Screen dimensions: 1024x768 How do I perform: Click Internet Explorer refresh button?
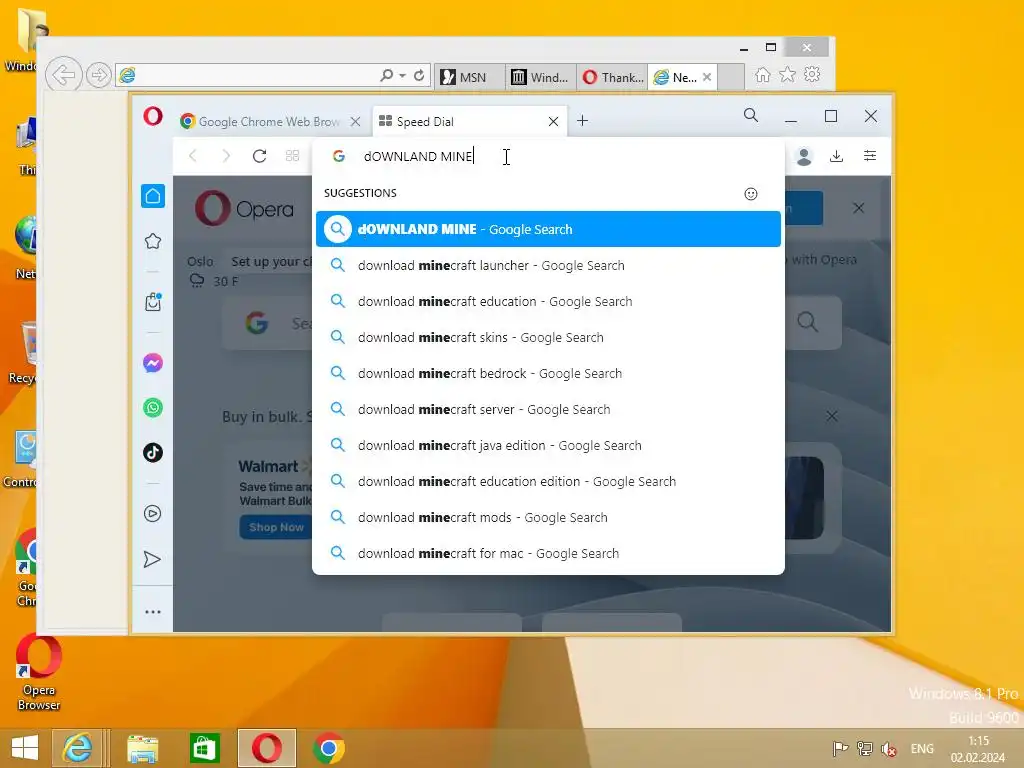(x=419, y=76)
